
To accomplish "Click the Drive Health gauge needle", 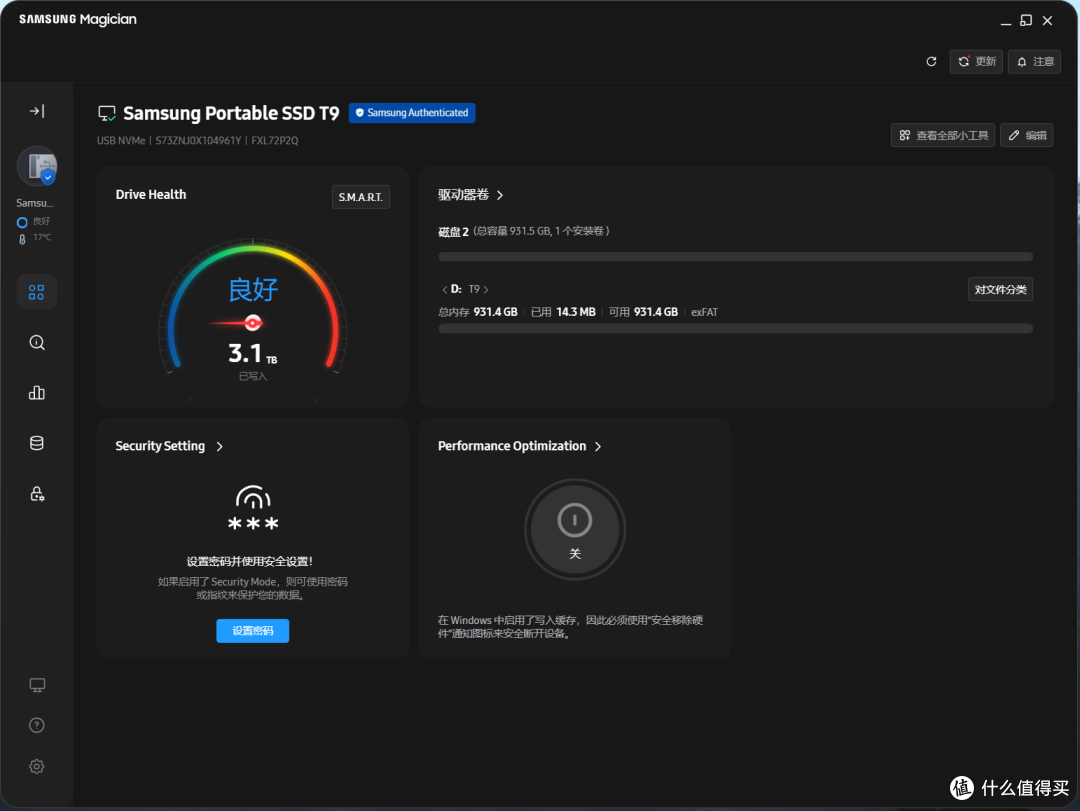I will 236,322.
